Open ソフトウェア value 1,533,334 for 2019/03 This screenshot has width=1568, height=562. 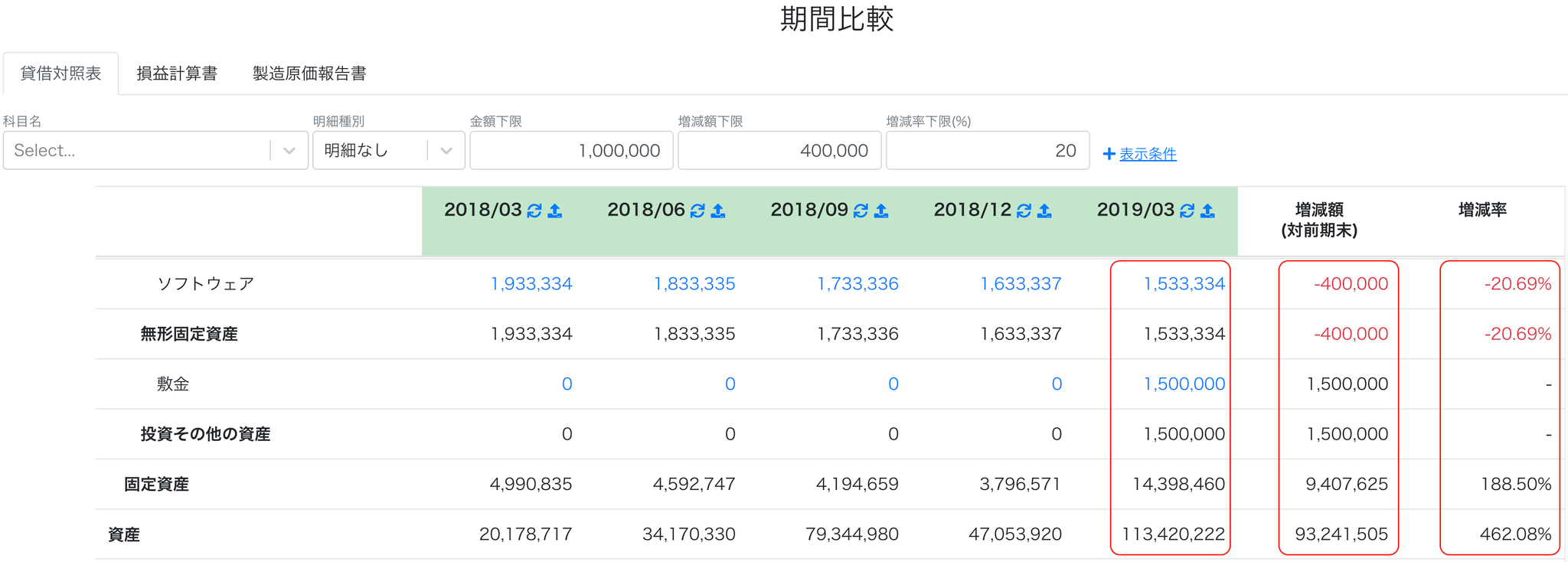tap(1184, 284)
